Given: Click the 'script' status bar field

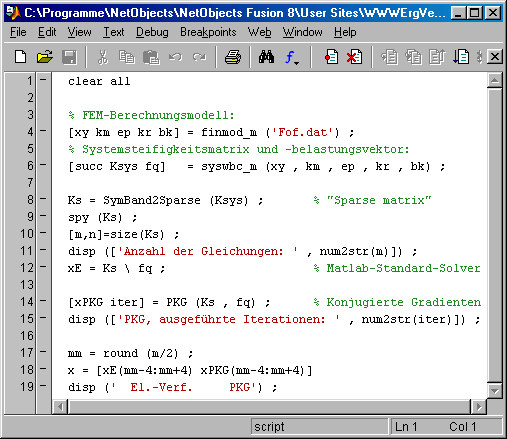Looking at the screenshot, I should tap(319, 427).
